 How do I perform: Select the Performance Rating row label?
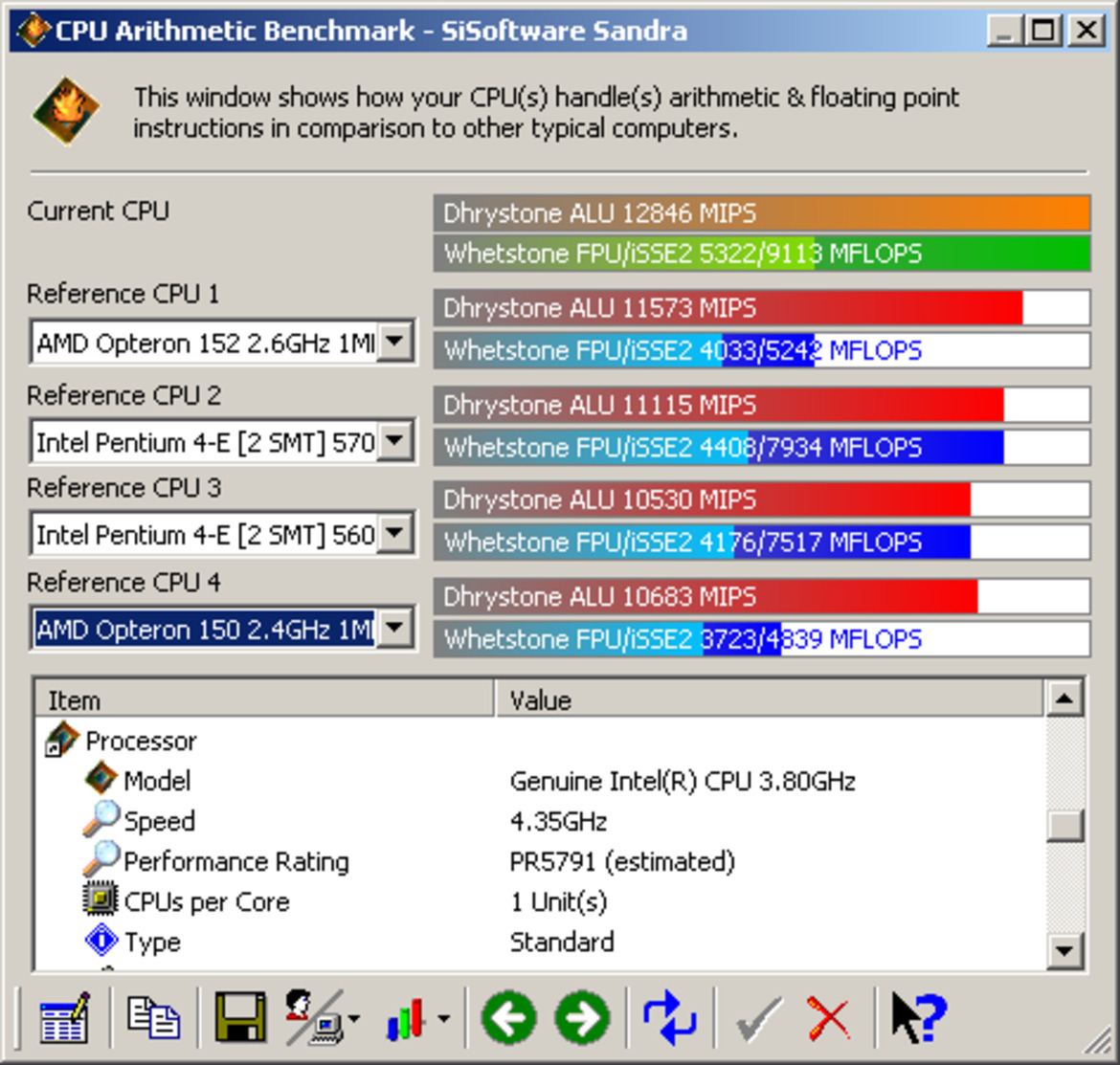click(x=236, y=861)
